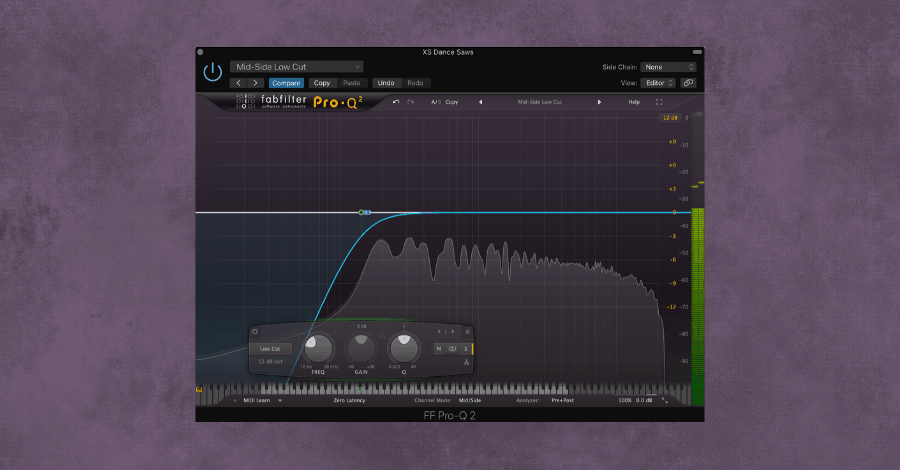Open the 12 dB/oct slope dropdown
Screen dimensions: 900x470
pos(270,362)
